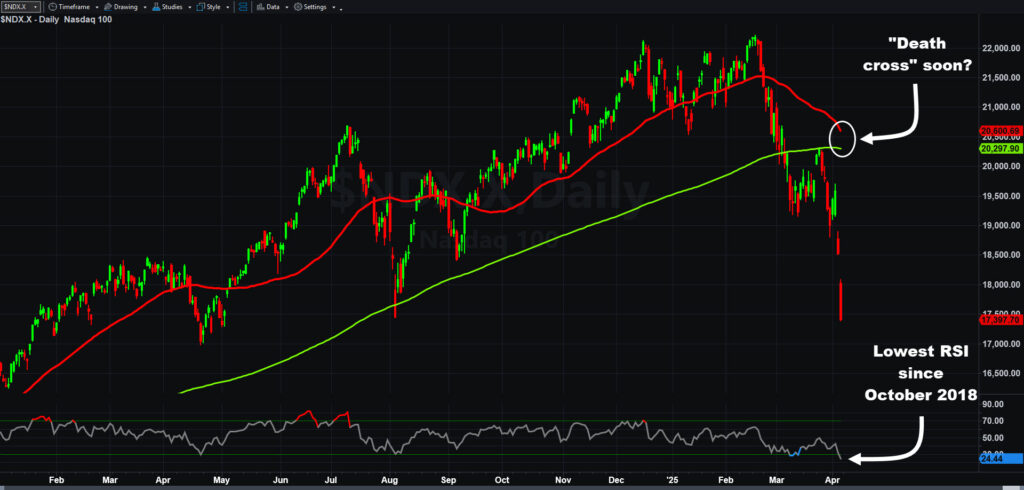Click the 90.00 RSI axis label

coord(995,404)
